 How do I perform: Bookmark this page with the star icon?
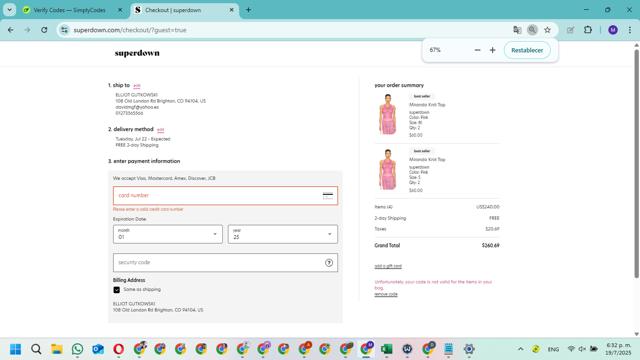[547, 30]
